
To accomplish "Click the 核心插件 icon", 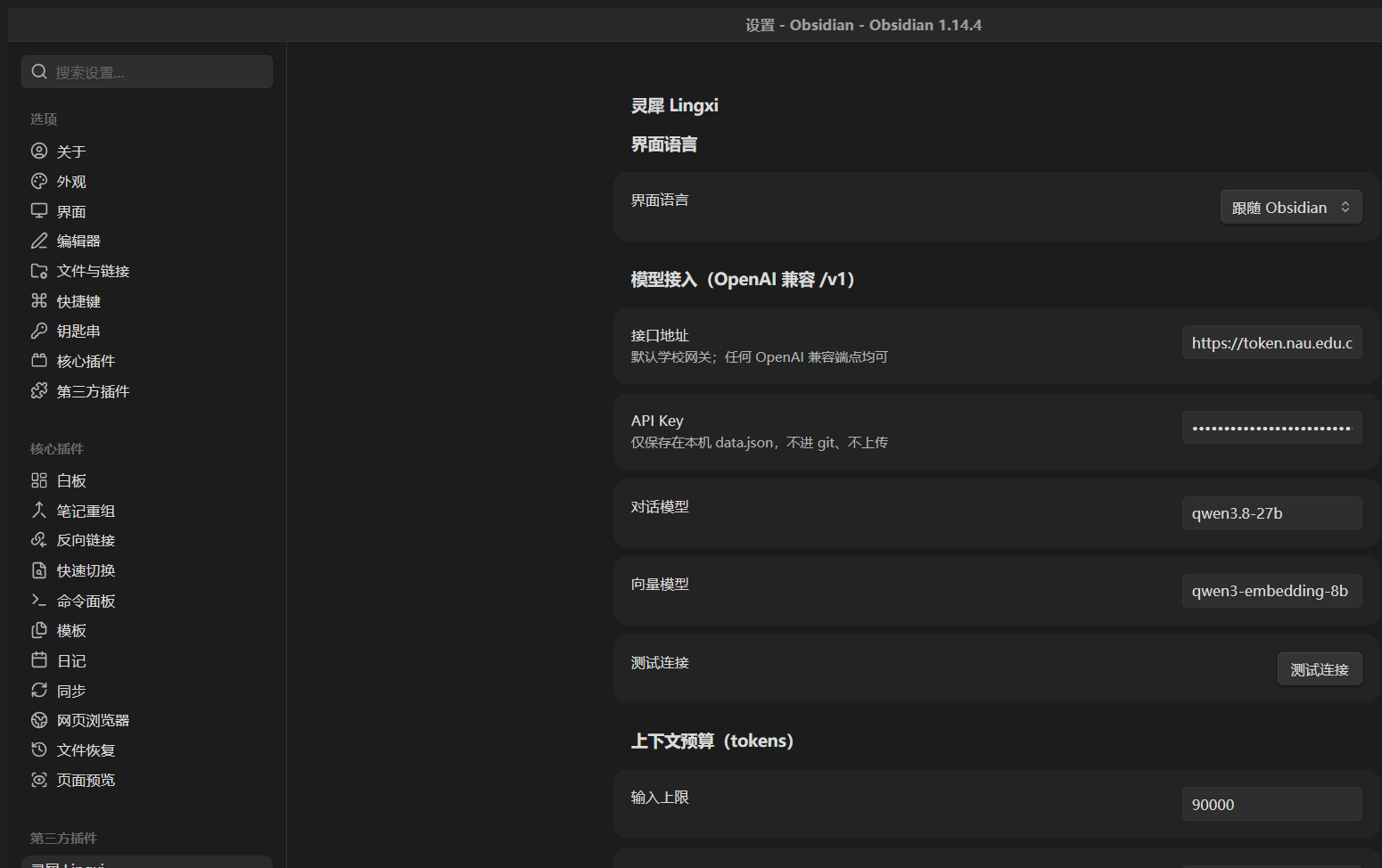I will [39, 361].
